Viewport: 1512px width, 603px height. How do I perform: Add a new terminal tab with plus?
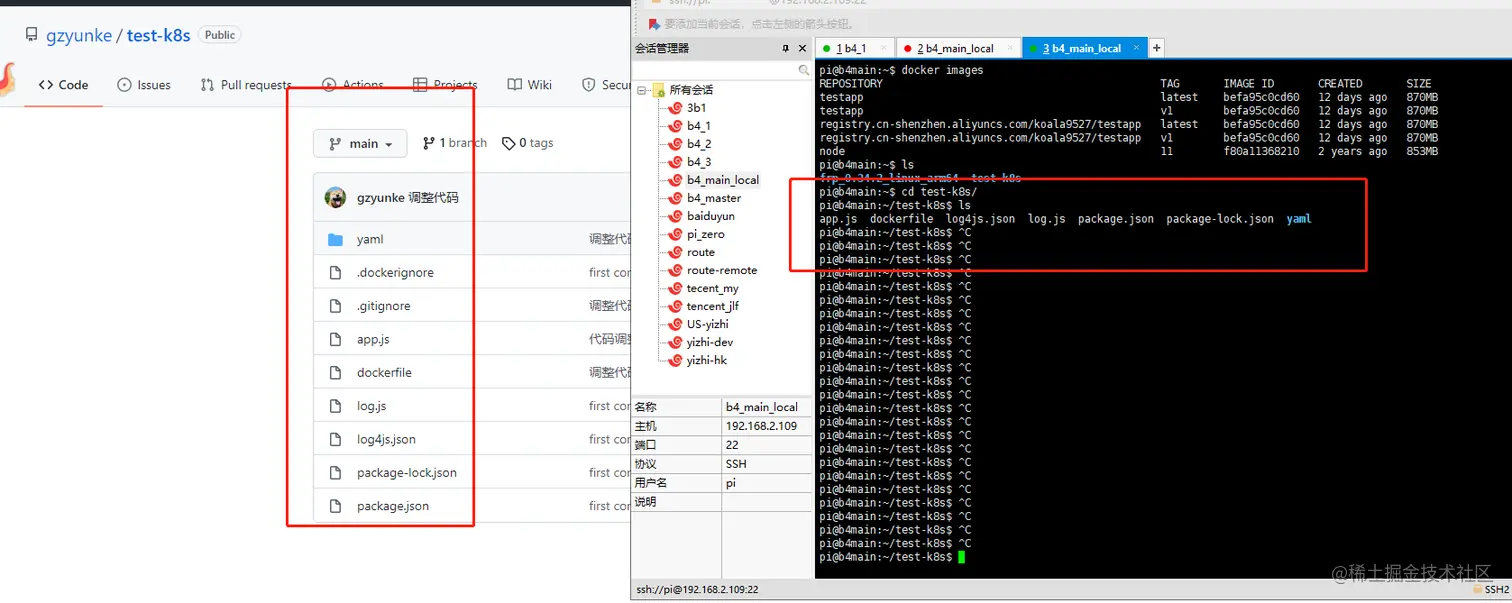coord(1157,48)
